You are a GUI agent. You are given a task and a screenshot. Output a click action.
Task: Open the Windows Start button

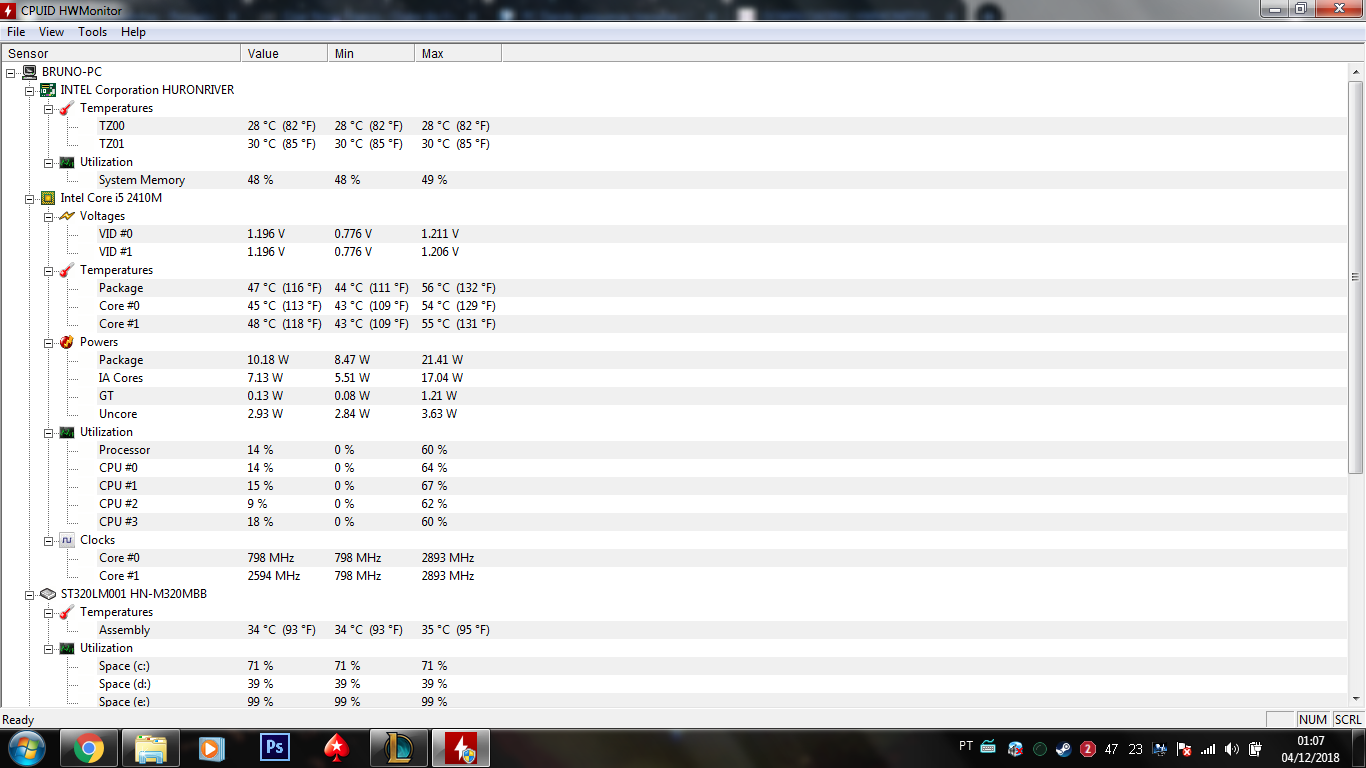click(x=26, y=748)
